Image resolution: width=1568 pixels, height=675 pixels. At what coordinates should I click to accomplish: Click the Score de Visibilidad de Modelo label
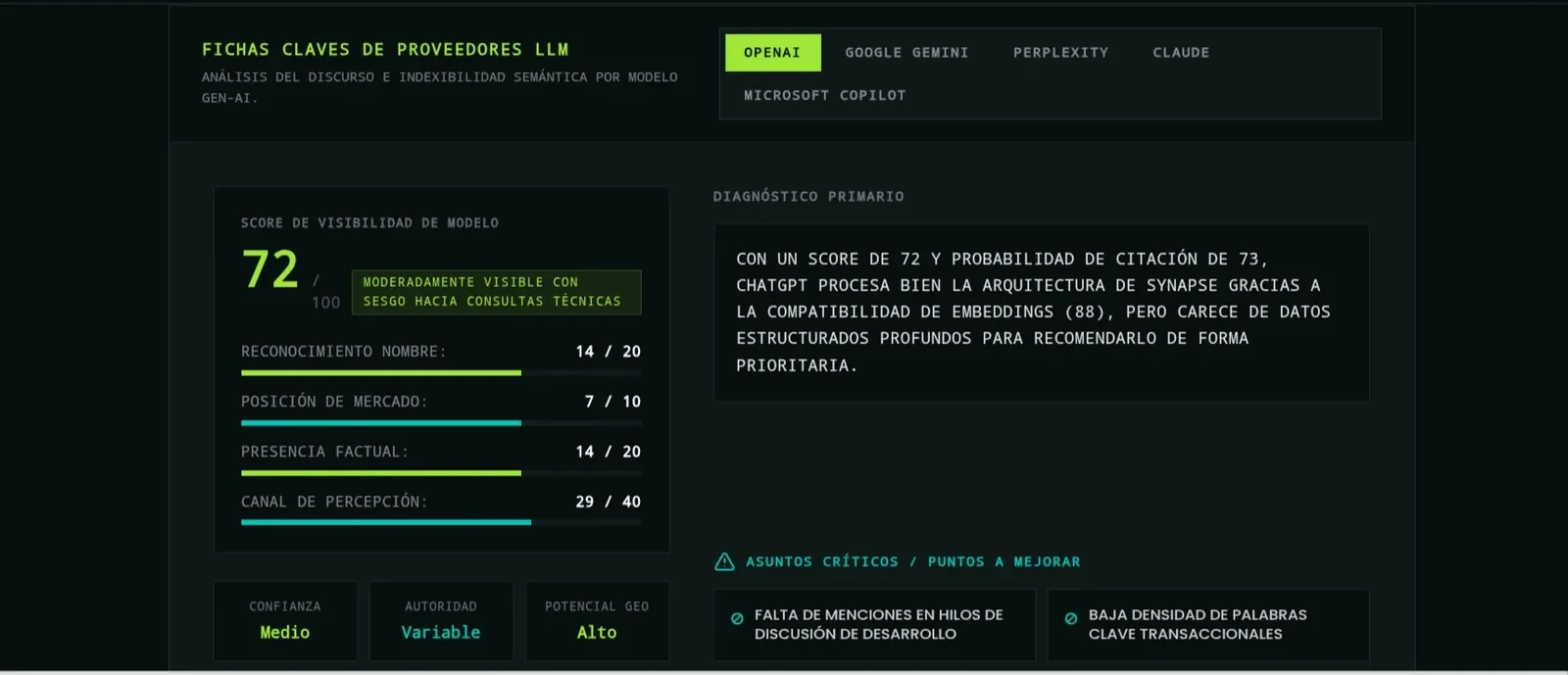point(369,223)
